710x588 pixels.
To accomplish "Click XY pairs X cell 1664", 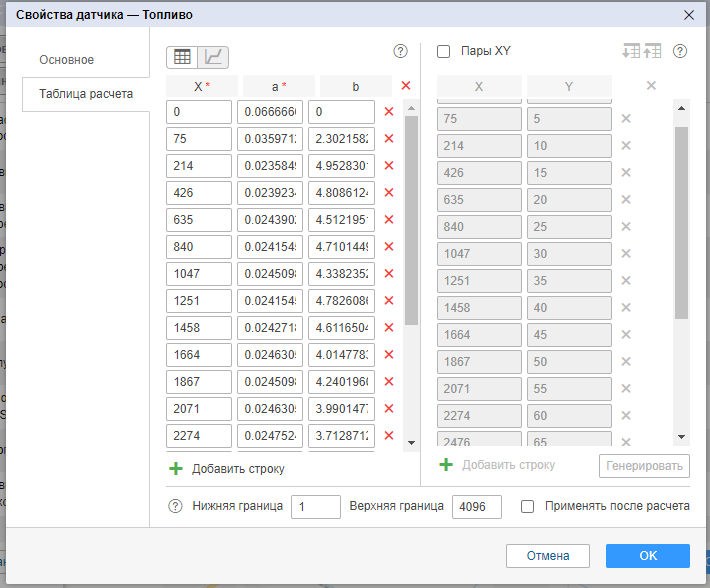I will coord(479,335).
